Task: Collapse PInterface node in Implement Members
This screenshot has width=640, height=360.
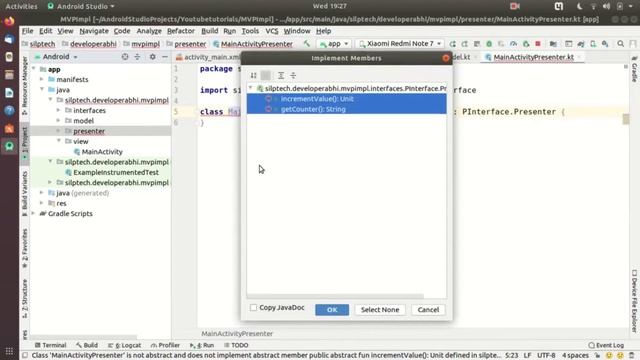Action: 251,88
